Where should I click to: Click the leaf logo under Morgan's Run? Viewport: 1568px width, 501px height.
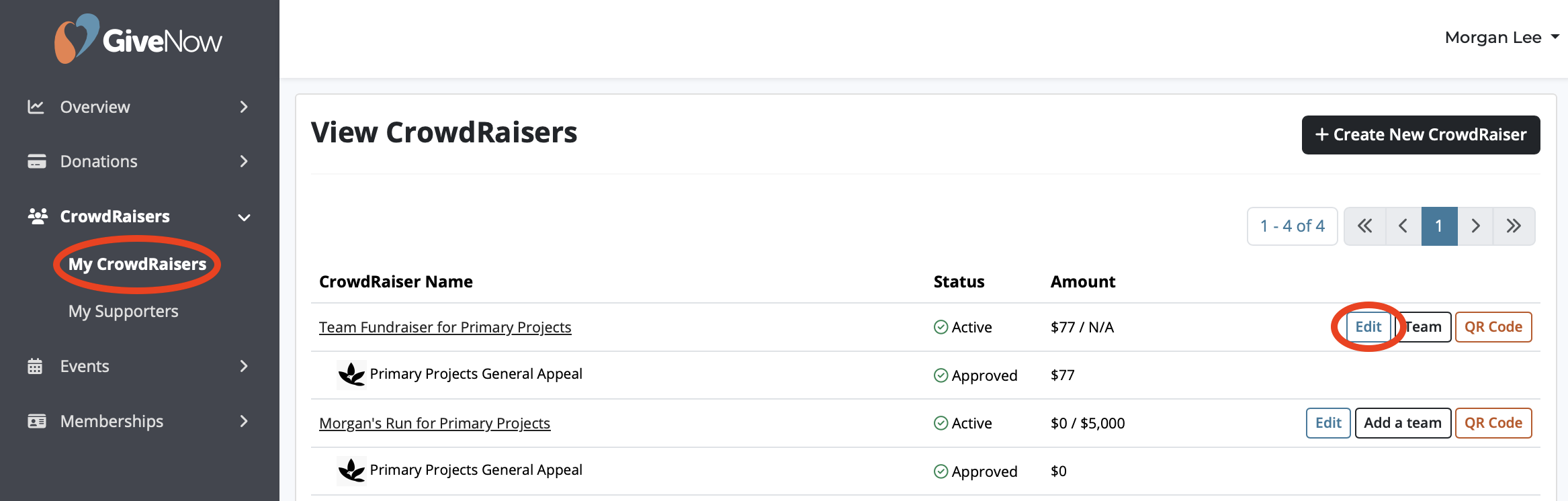[351, 471]
